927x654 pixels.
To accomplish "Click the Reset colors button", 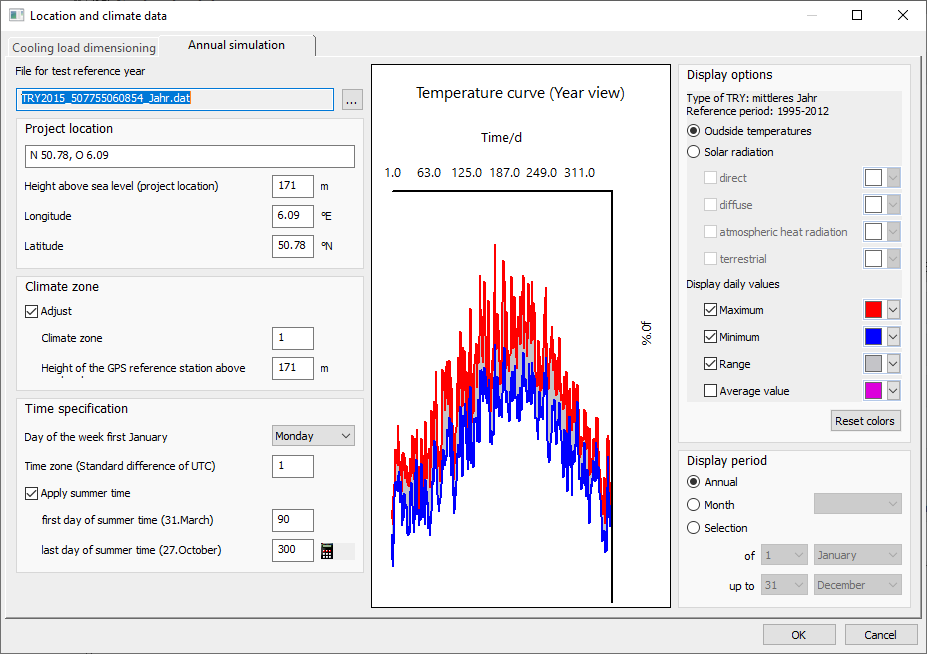I will (x=866, y=421).
